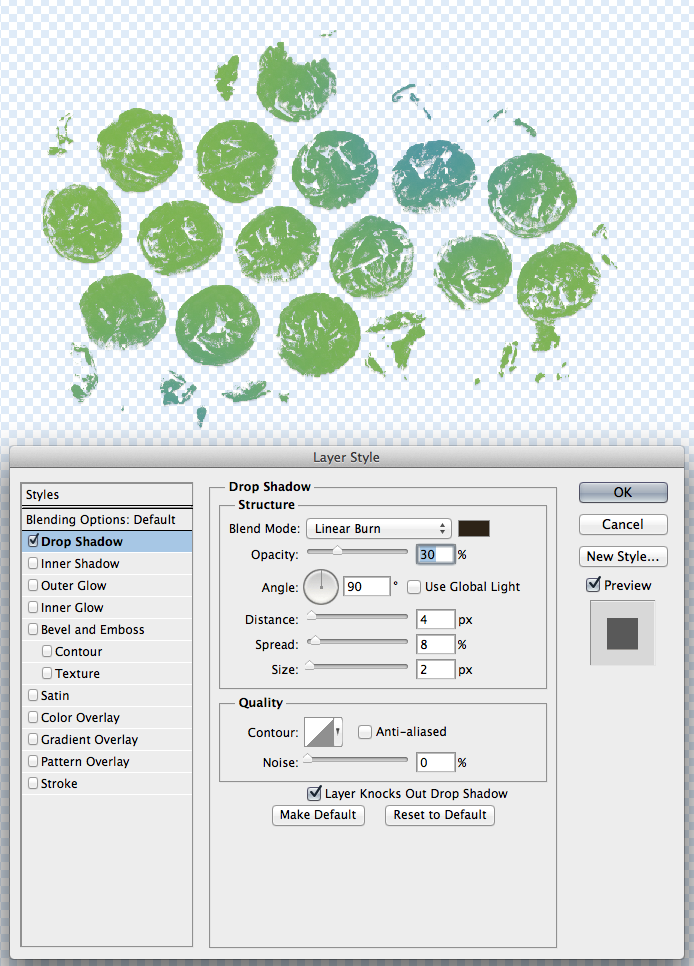694x966 pixels.
Task: Select the Styles header row
Action: click(107, 495)
